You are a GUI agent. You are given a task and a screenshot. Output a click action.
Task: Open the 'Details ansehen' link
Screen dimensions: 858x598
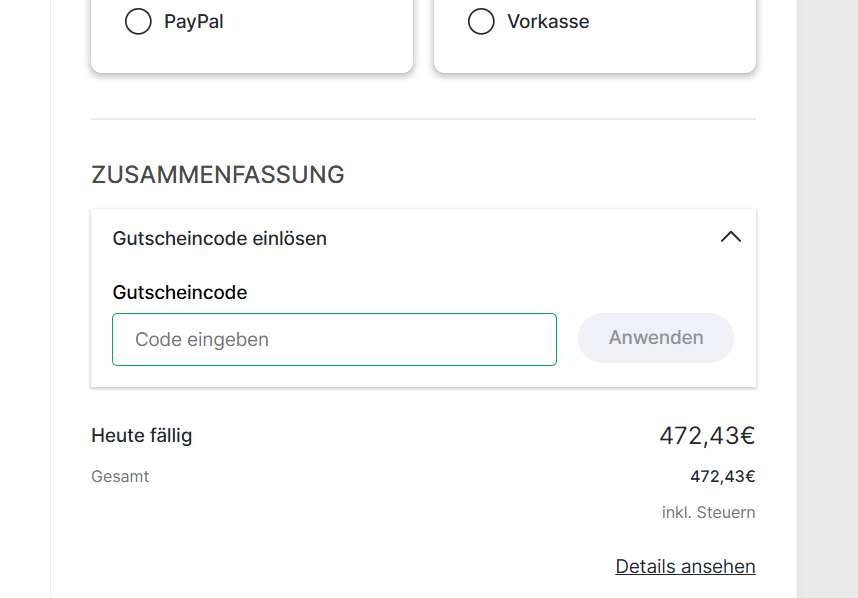(x=685, y=566)
